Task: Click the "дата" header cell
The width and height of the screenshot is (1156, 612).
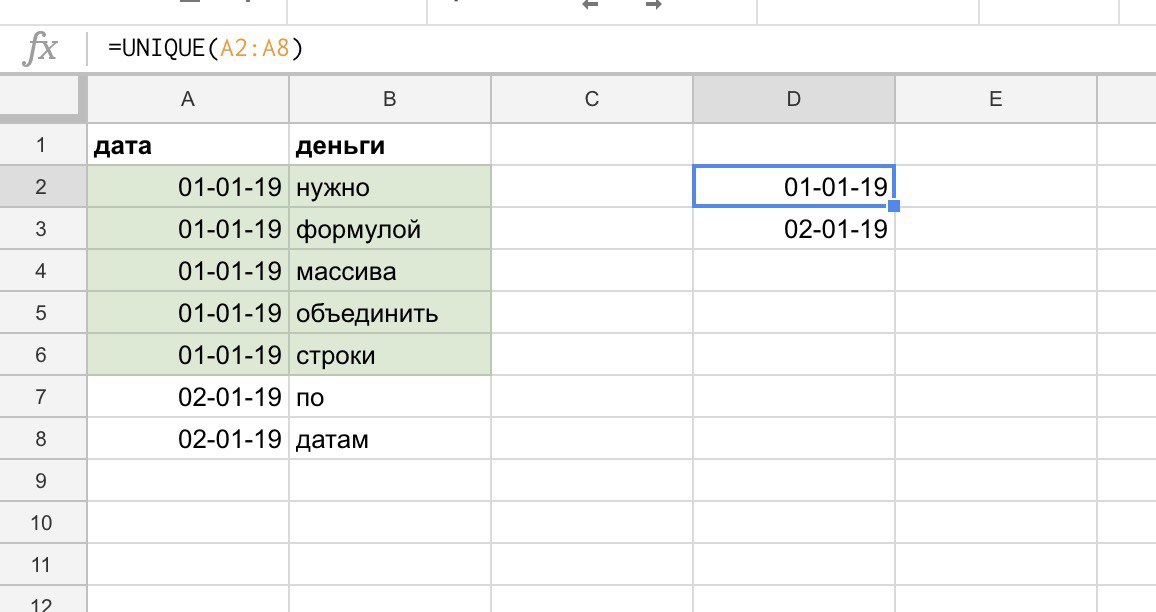Action: (188, 146)
